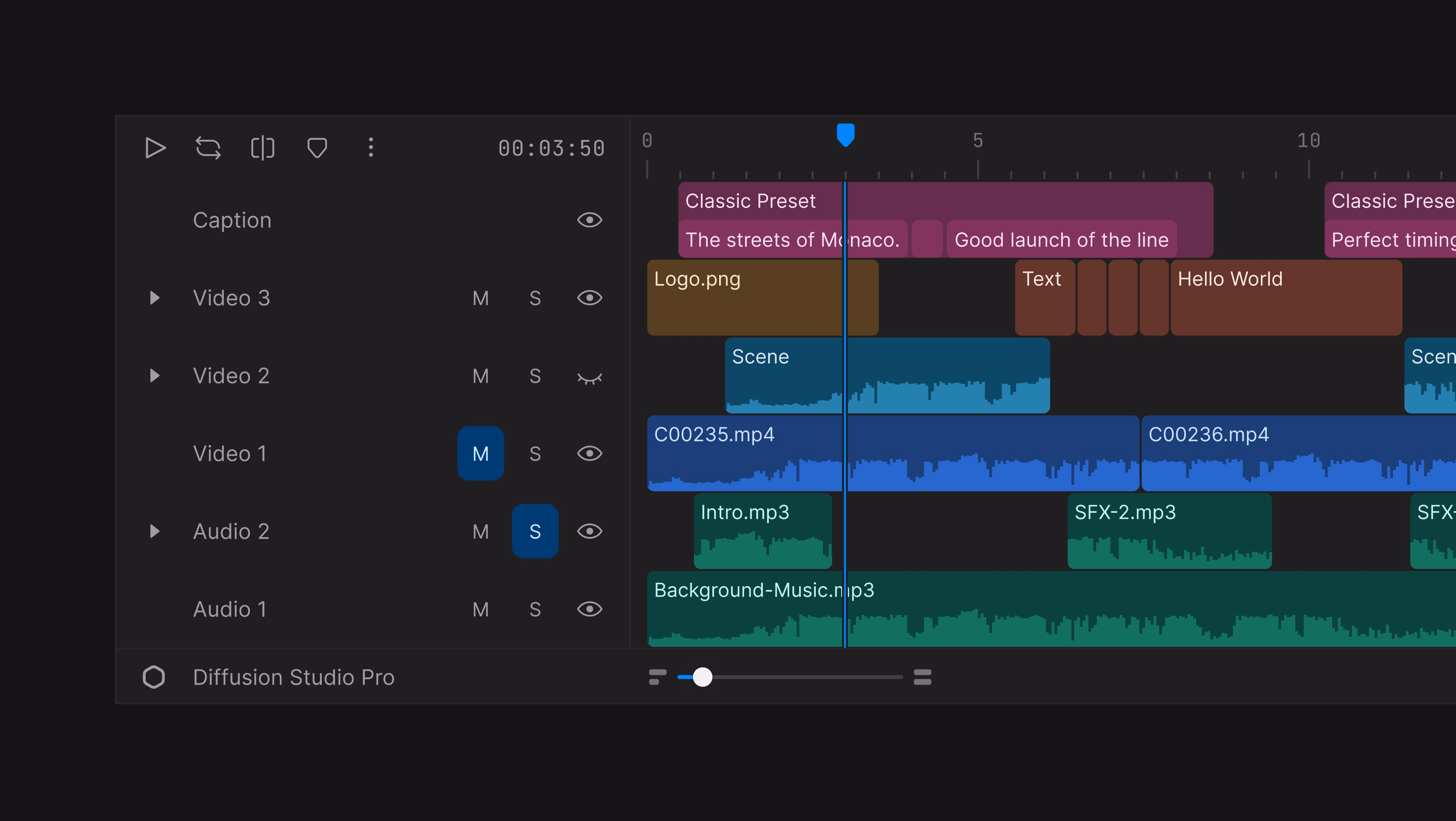The width and height of the screenshot is (1456, 821).
Task: Toggle Video 1 track visibility
Action: click(x=589, y=453)
